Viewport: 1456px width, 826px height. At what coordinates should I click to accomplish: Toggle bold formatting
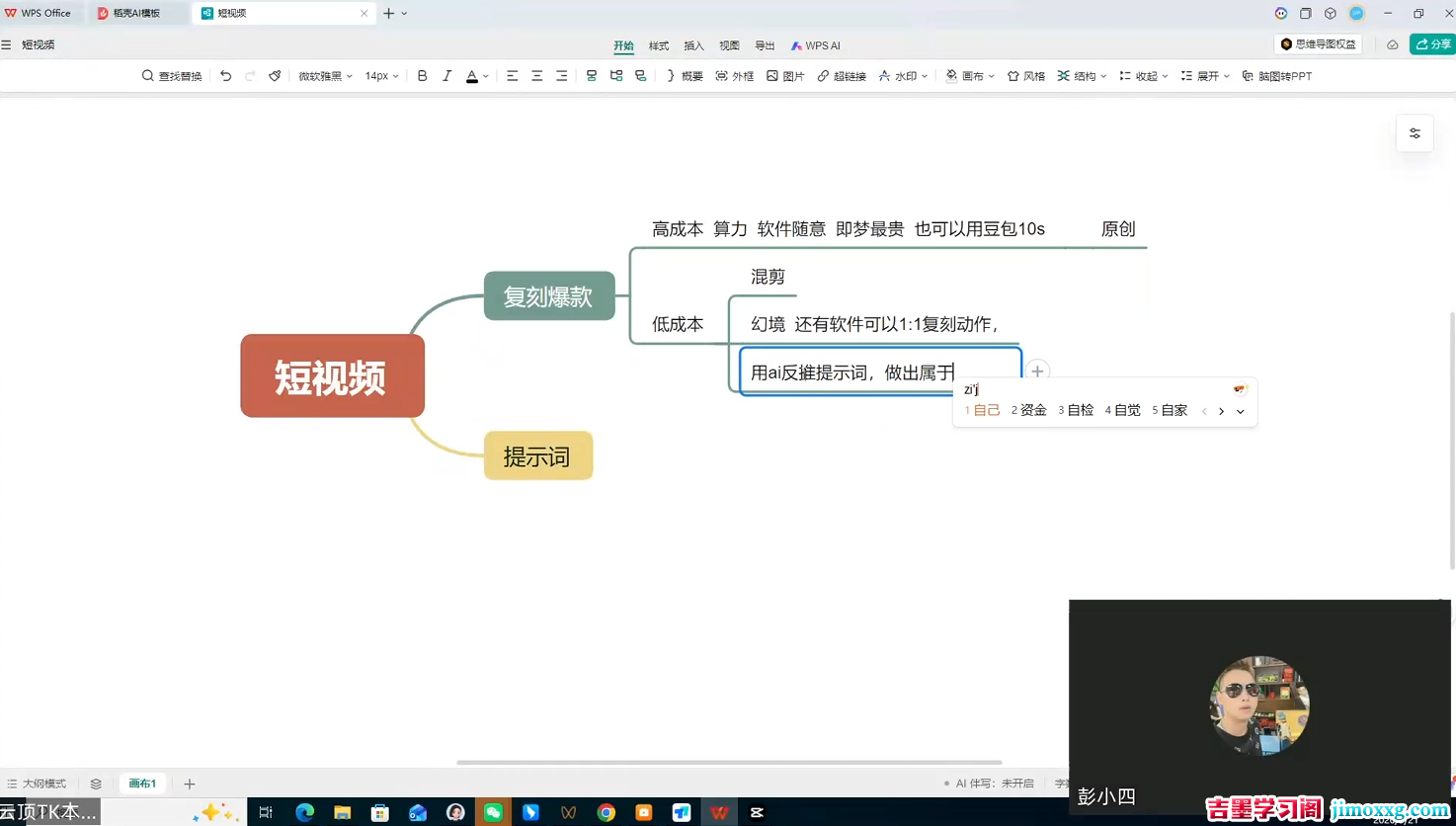pos(422,76)
